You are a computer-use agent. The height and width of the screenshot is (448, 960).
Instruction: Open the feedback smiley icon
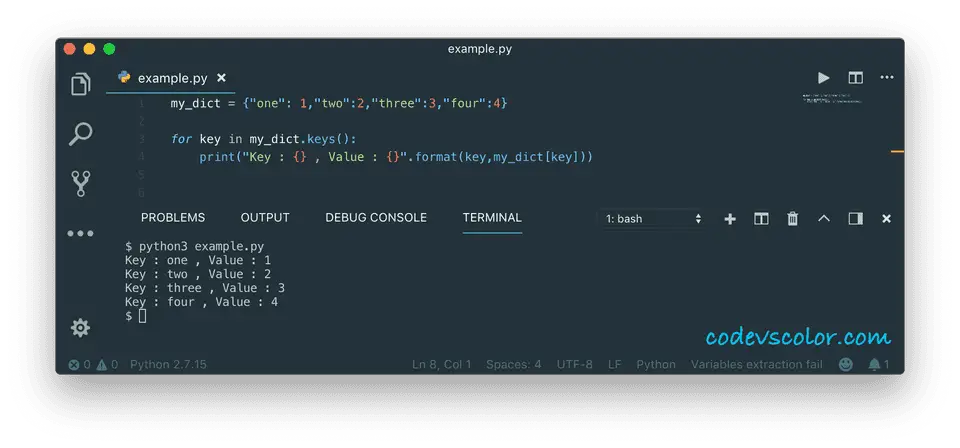846,365
